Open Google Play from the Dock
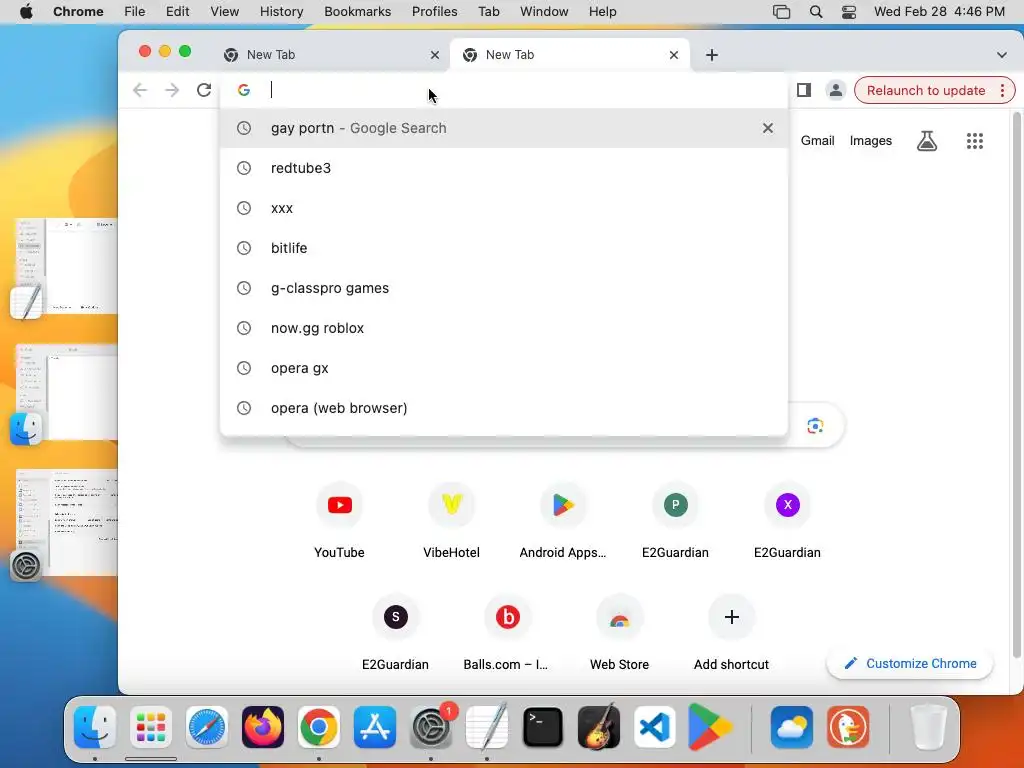 tap(711, 727)
